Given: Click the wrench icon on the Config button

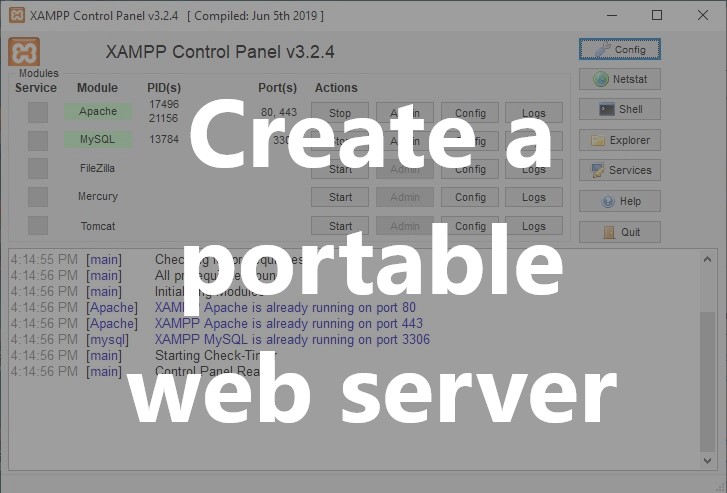Looking at the screenshot, I should [603, 49].
